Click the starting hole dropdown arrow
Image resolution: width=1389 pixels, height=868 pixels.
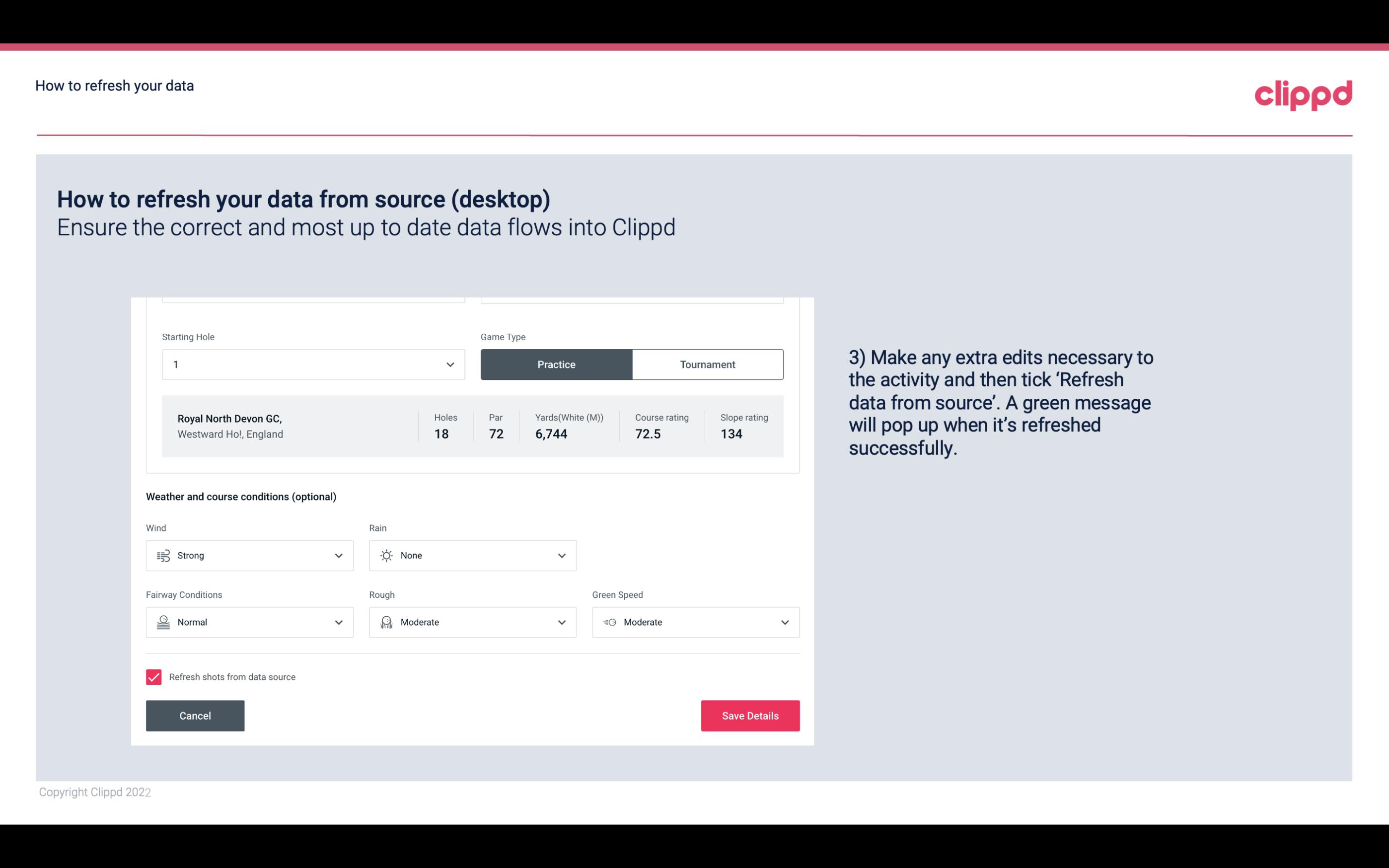click(449, 364)
